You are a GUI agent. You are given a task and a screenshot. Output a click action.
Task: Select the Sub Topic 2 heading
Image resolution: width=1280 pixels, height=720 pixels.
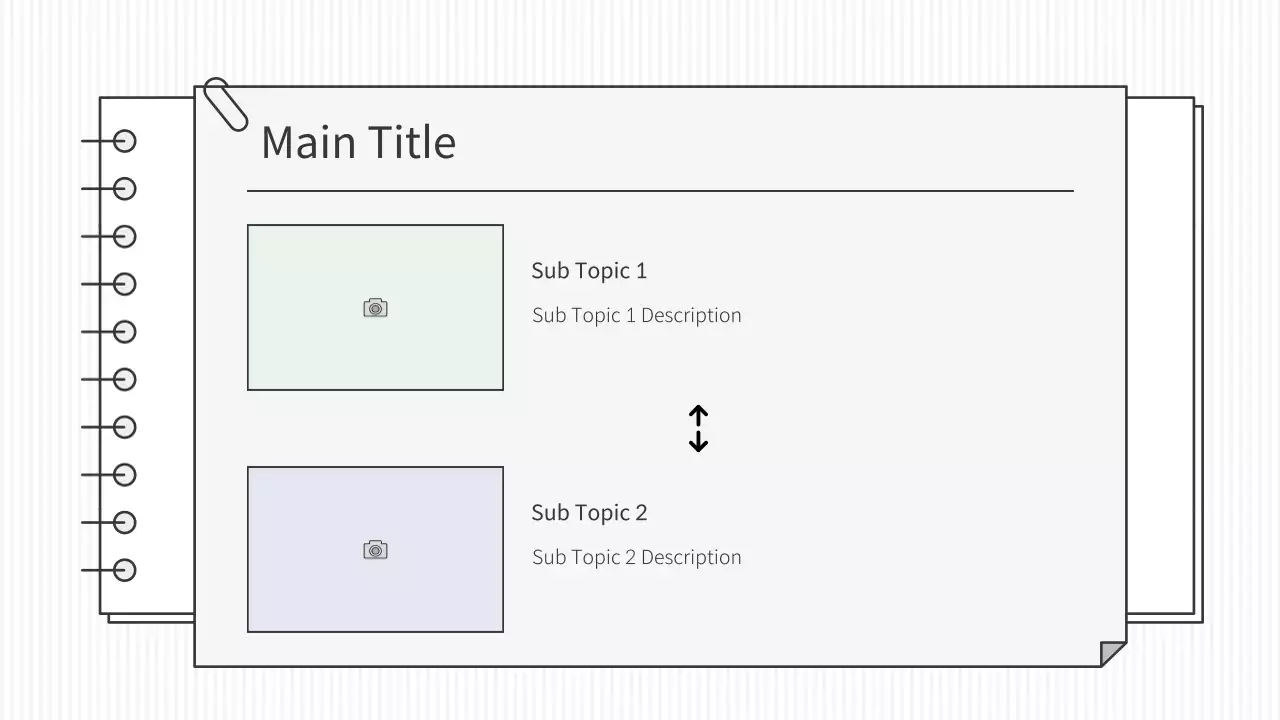589,513
